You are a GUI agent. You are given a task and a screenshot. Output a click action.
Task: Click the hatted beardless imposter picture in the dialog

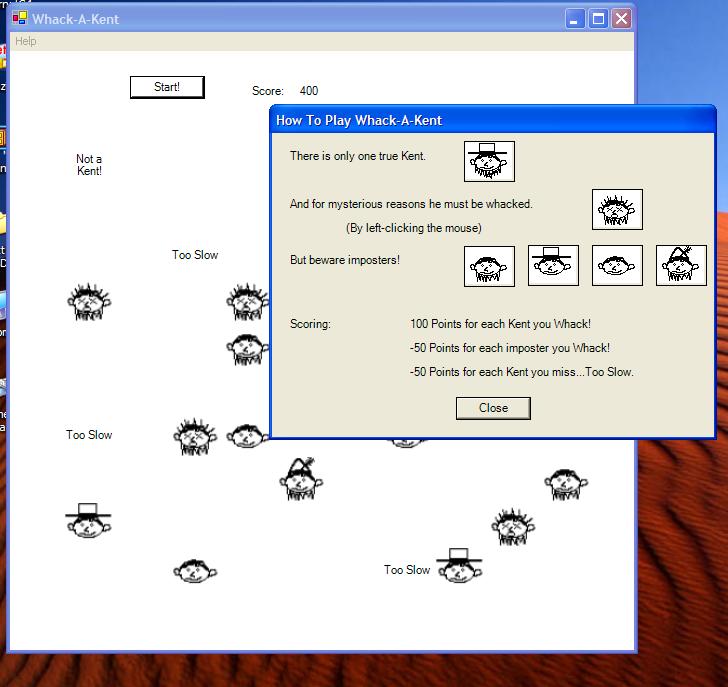click(553, 266)
